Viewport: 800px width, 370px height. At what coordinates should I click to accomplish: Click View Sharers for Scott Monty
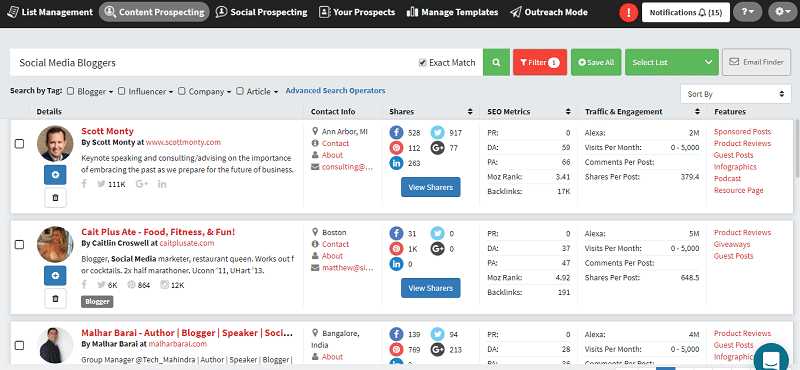pyautogui.click(x=431, y=187)
